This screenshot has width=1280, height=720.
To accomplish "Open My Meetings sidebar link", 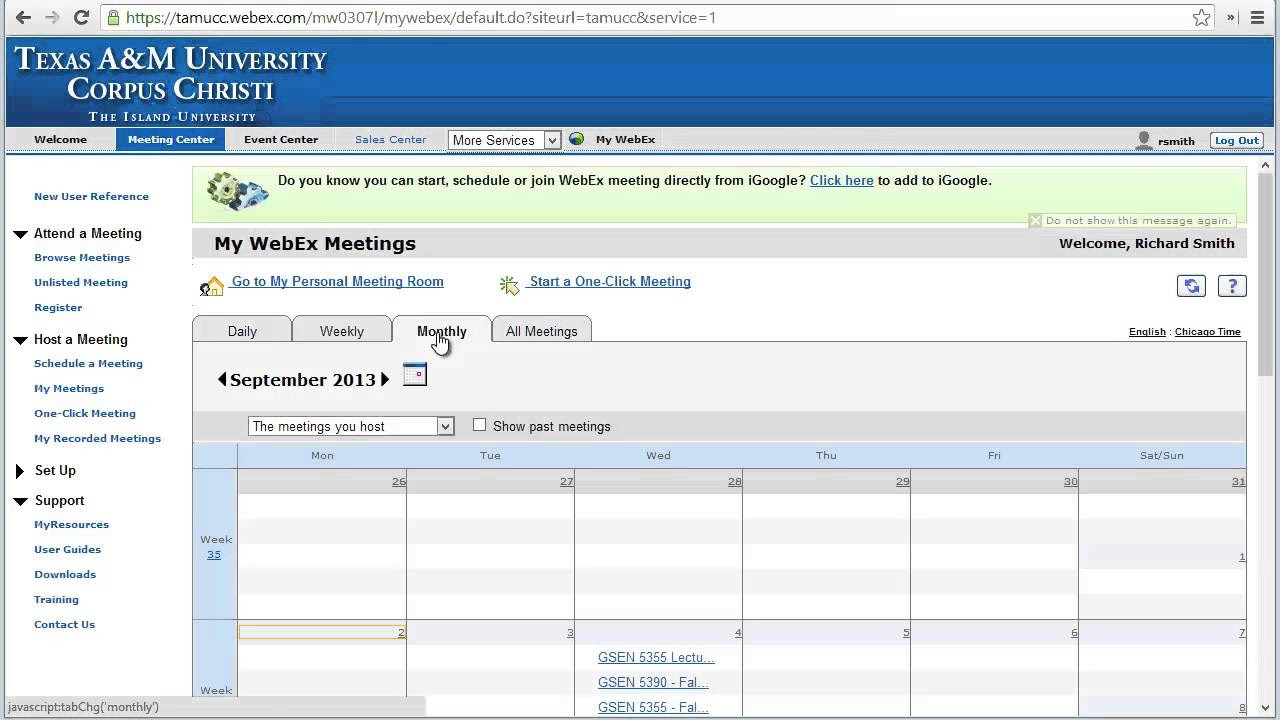I will pyautogui.click(x=69, y=389).
